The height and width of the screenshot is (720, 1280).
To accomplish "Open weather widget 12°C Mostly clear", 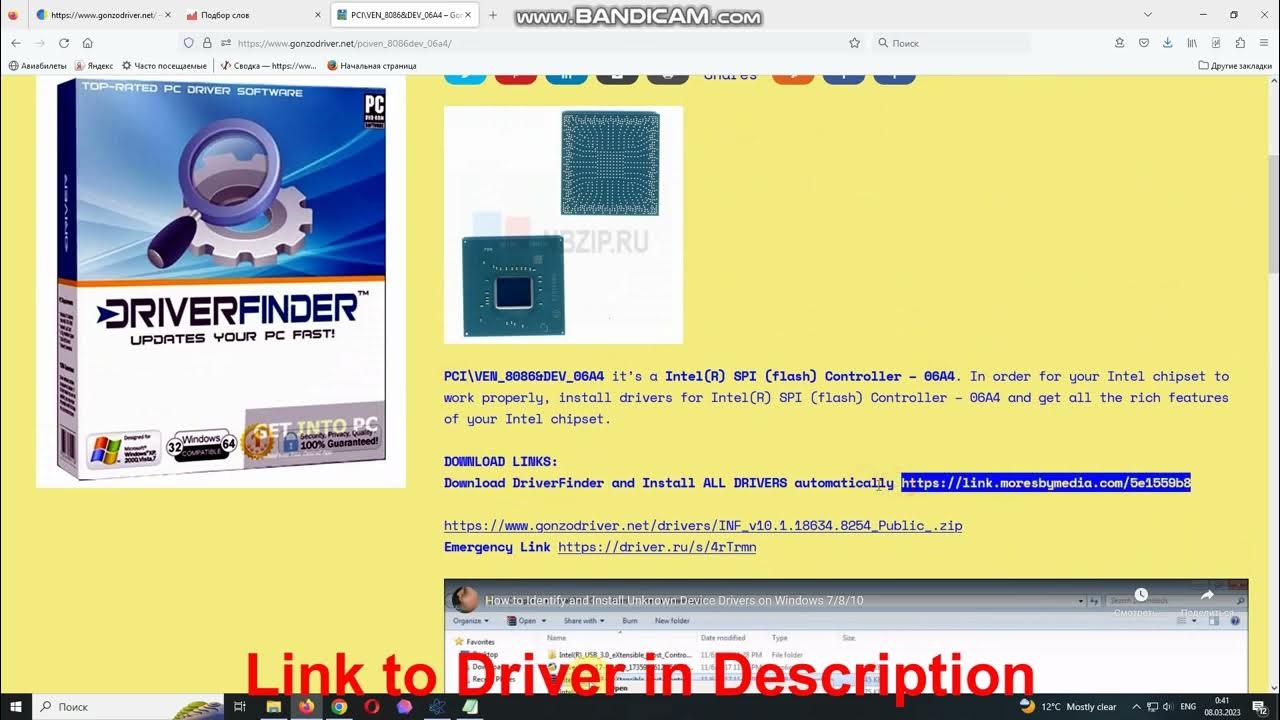I will 1067,706.
